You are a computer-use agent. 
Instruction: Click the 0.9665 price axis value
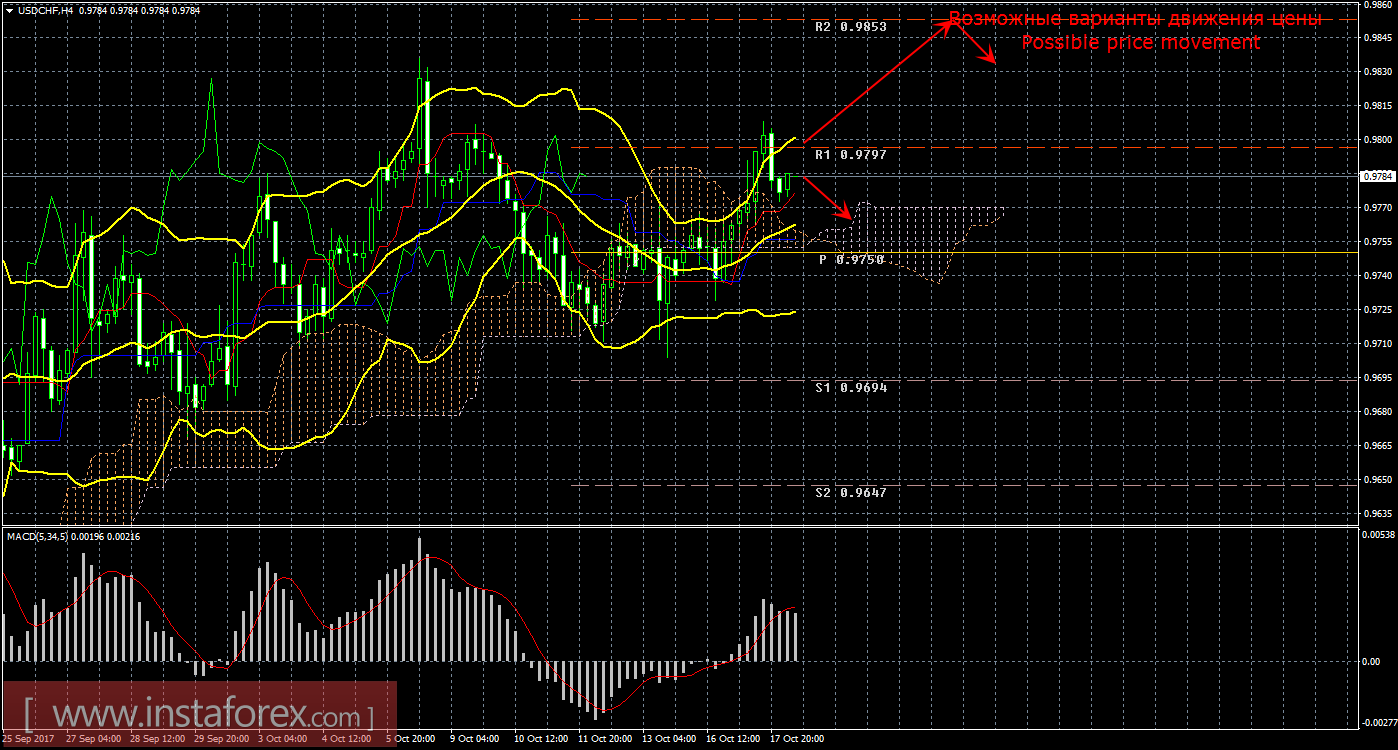[1377, 446]
